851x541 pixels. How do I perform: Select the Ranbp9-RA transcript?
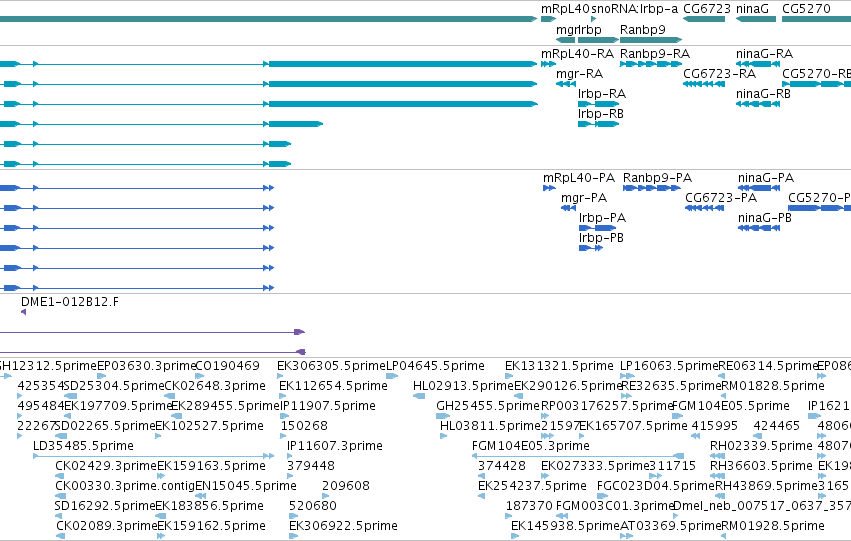coord(650,64)
